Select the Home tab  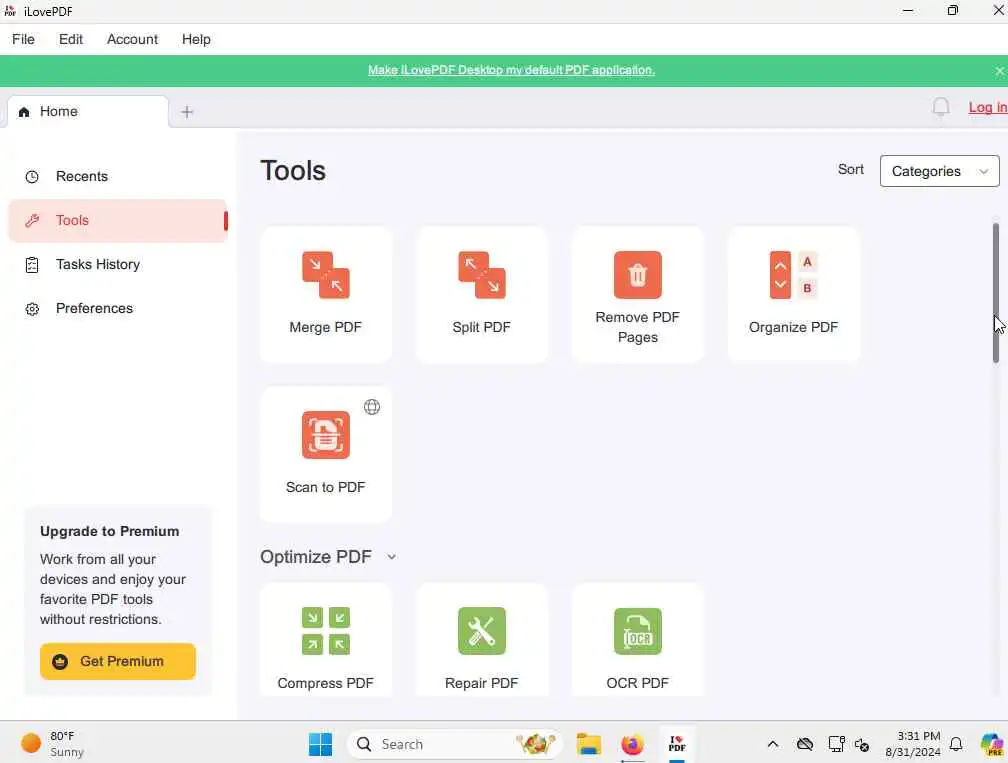[88, 112]
